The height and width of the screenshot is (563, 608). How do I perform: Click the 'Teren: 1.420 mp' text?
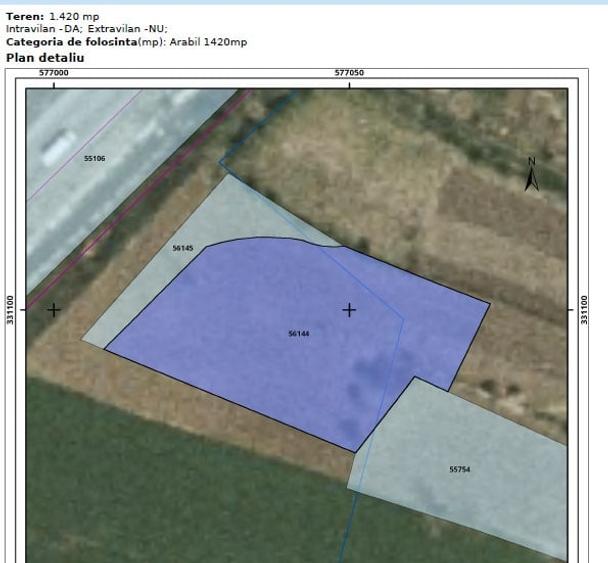pyautogui.click(x=53, y=17)
